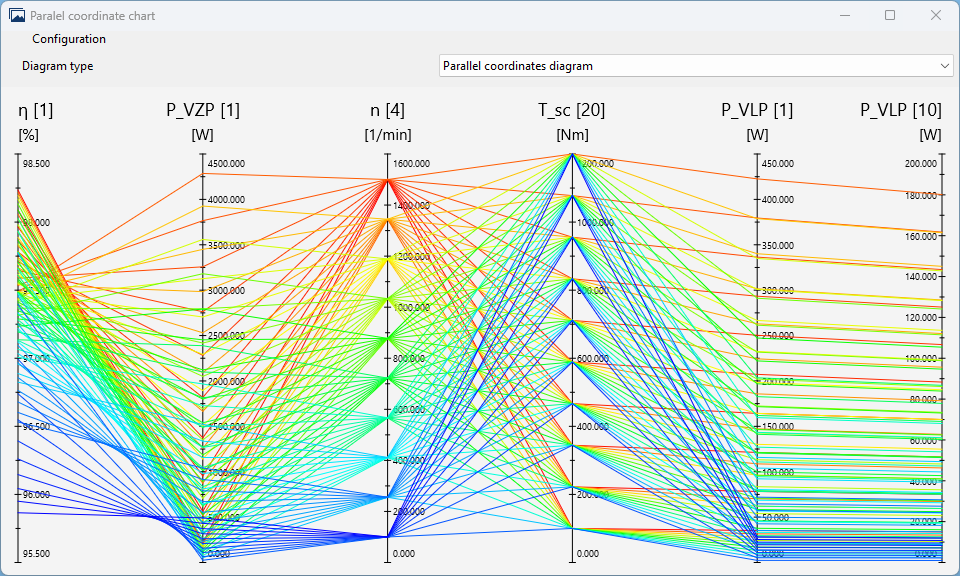Select the 200.000 top tick on P_VLP [10]
The width and height of the screenshot is (960, 576).
coord(921,161)
